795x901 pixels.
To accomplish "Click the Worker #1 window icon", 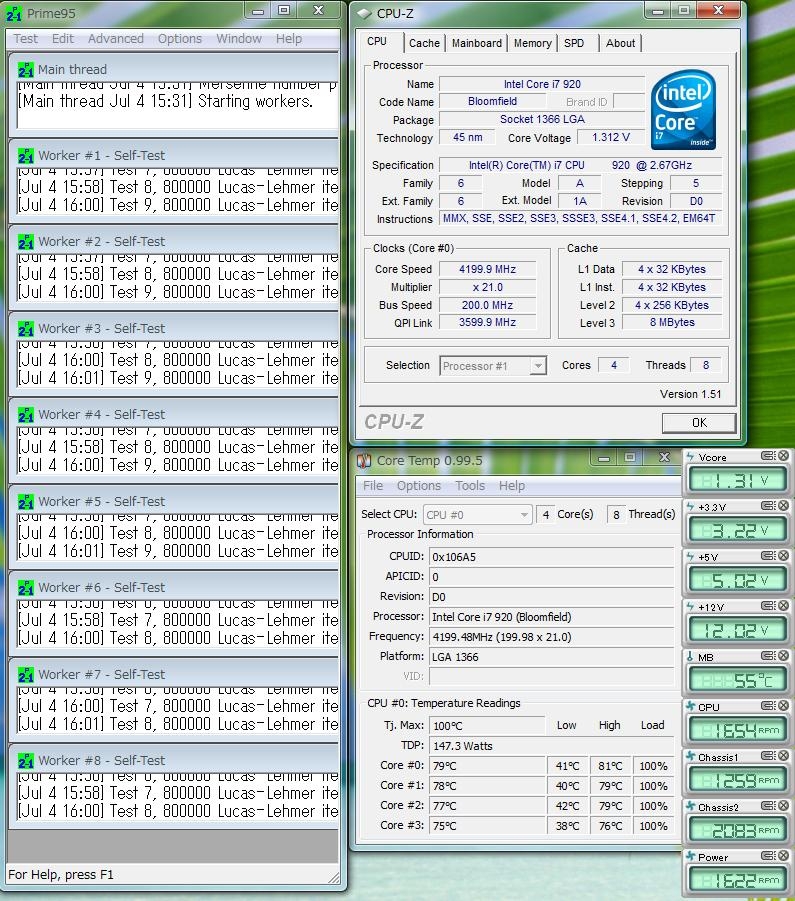I will point(26,156).
